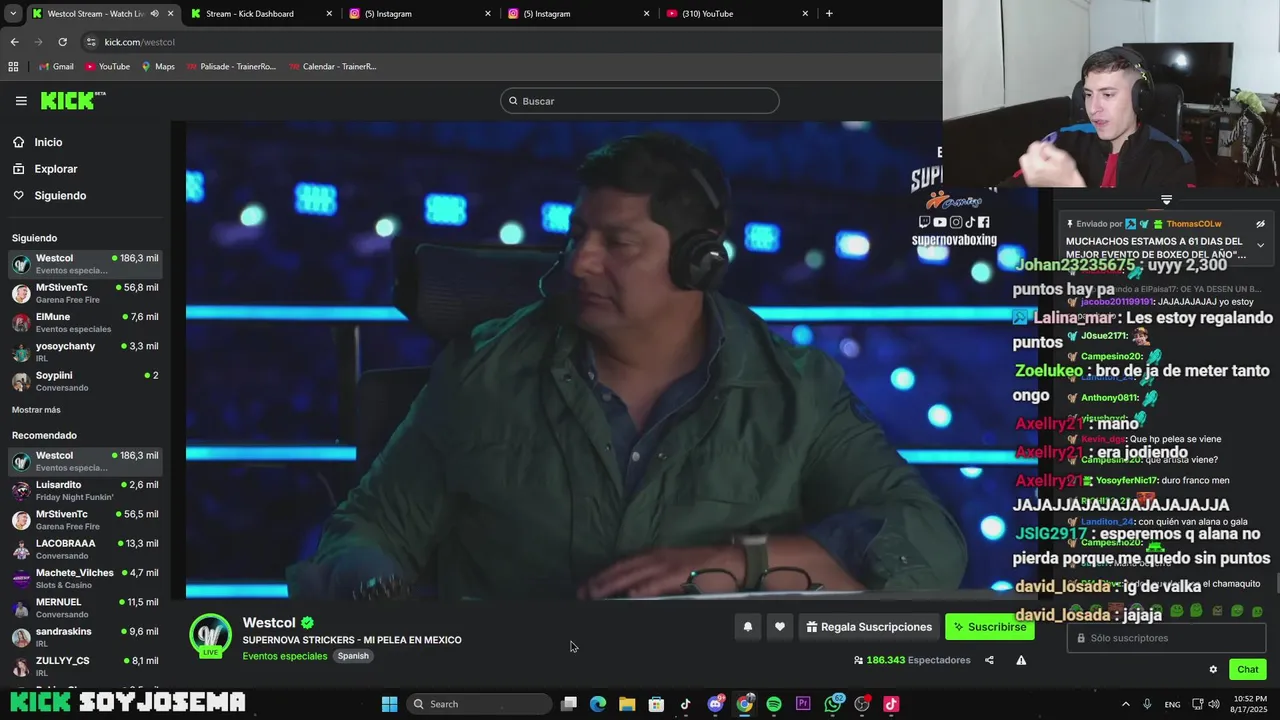
Task: Open the Windows Start menu
Action: coord(390,704)
